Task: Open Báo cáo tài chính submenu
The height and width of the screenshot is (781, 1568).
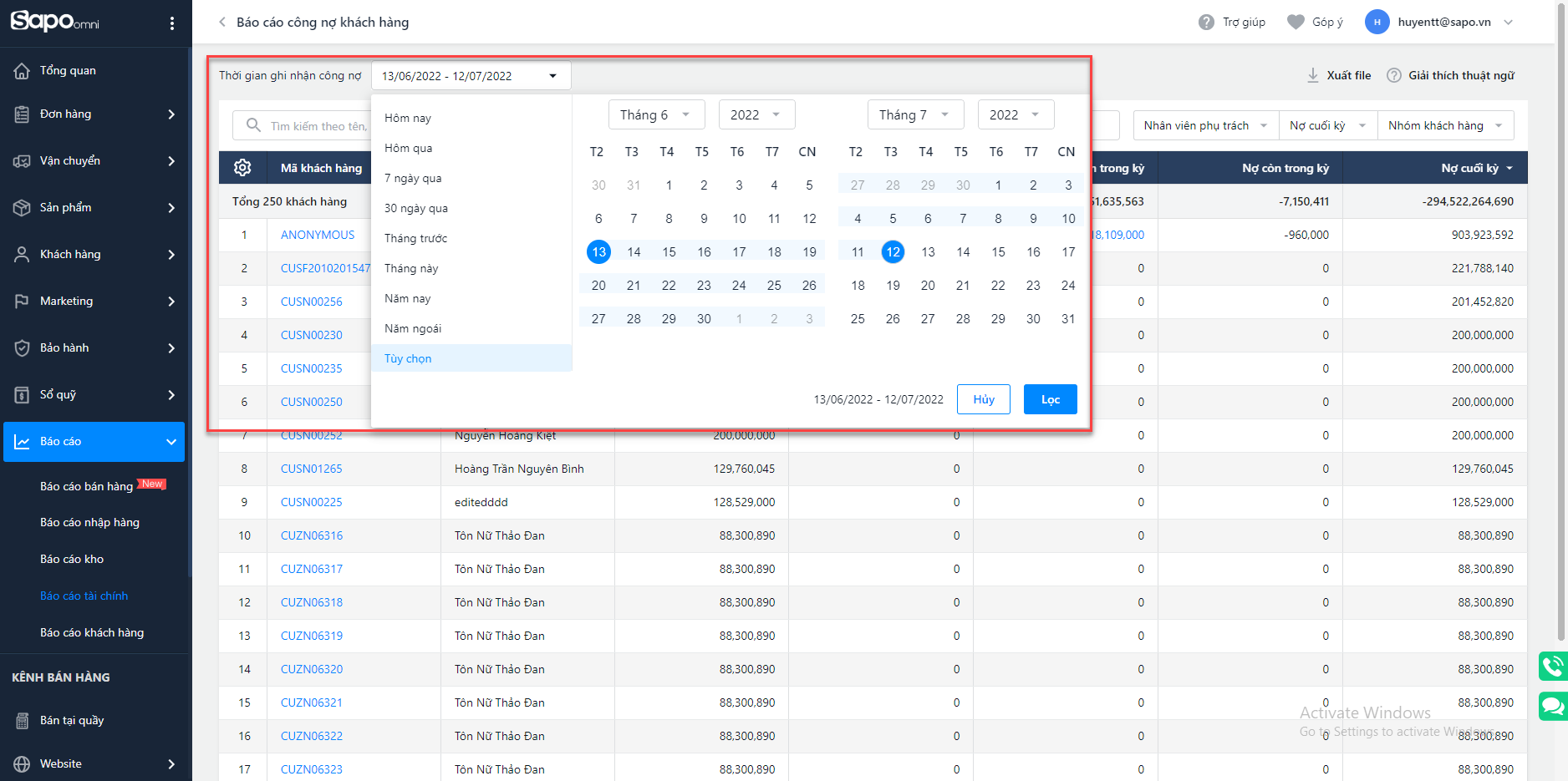Action: point(84,596)
